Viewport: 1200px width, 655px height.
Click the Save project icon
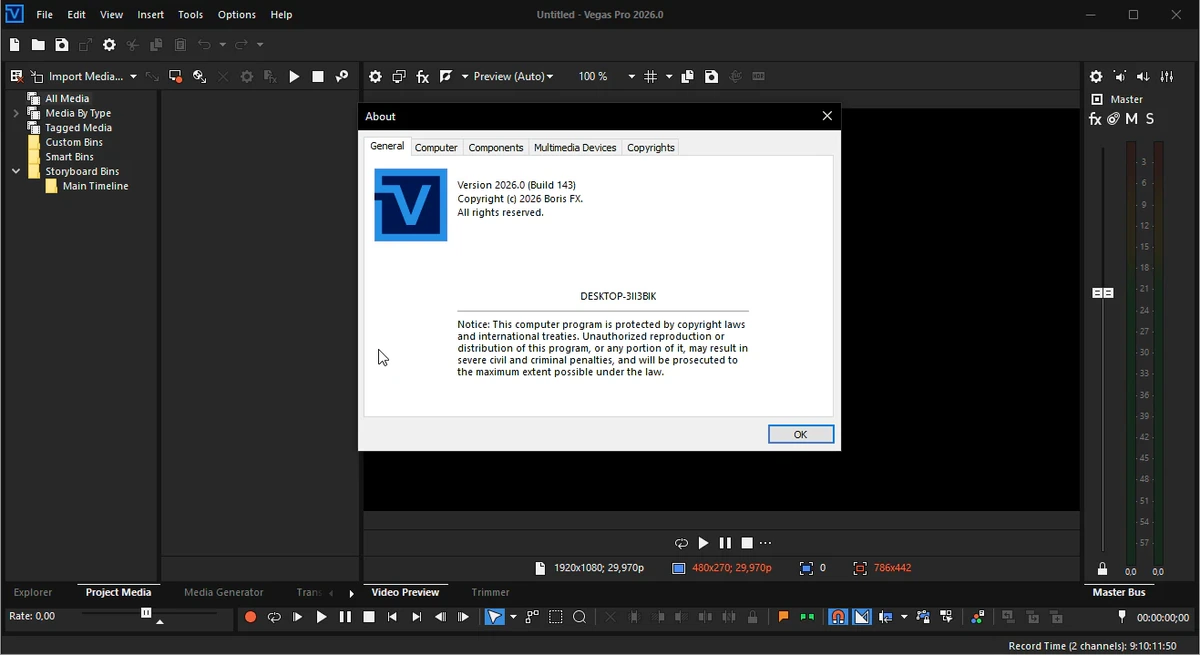click(62, 45)
